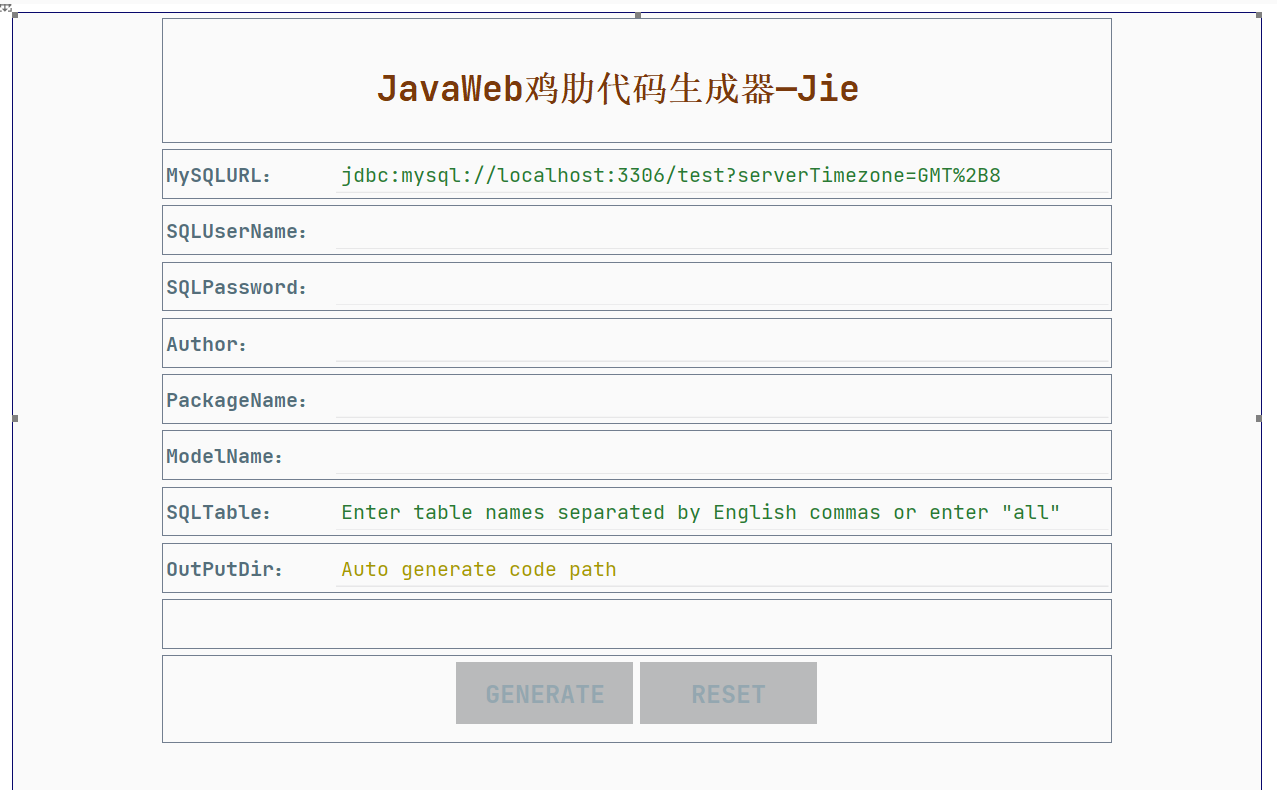Click the "SQLUserName:" label
1277x790 pixels.
tap(236, 232)
